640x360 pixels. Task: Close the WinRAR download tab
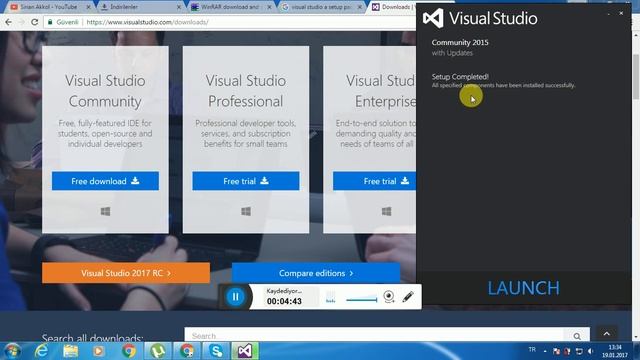pyautogui.click(x=269, y=7)
